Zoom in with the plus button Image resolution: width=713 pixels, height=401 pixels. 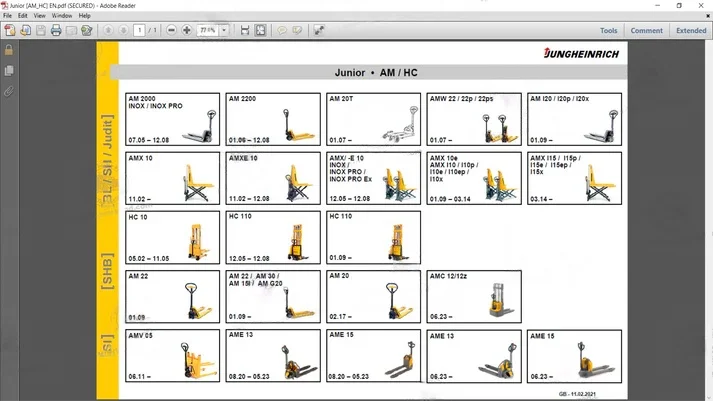(x=186, y=30)
